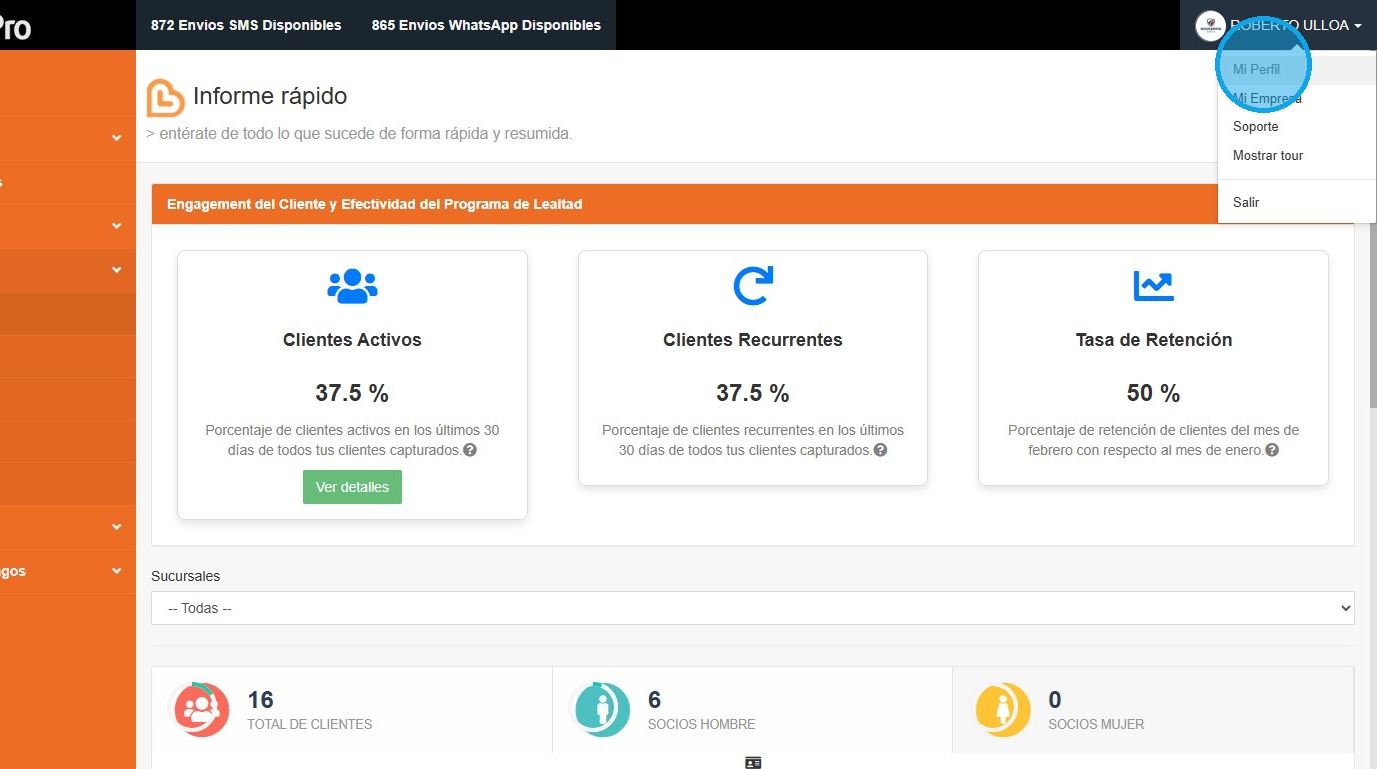Choose Mostrar tour in the user menu
The image size is (1377, 769).
pos(1297,156)
